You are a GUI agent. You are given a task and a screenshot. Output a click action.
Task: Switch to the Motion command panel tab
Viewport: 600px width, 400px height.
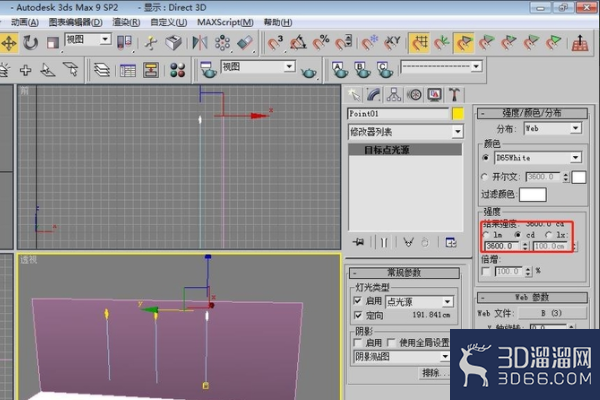click(414, 95)
